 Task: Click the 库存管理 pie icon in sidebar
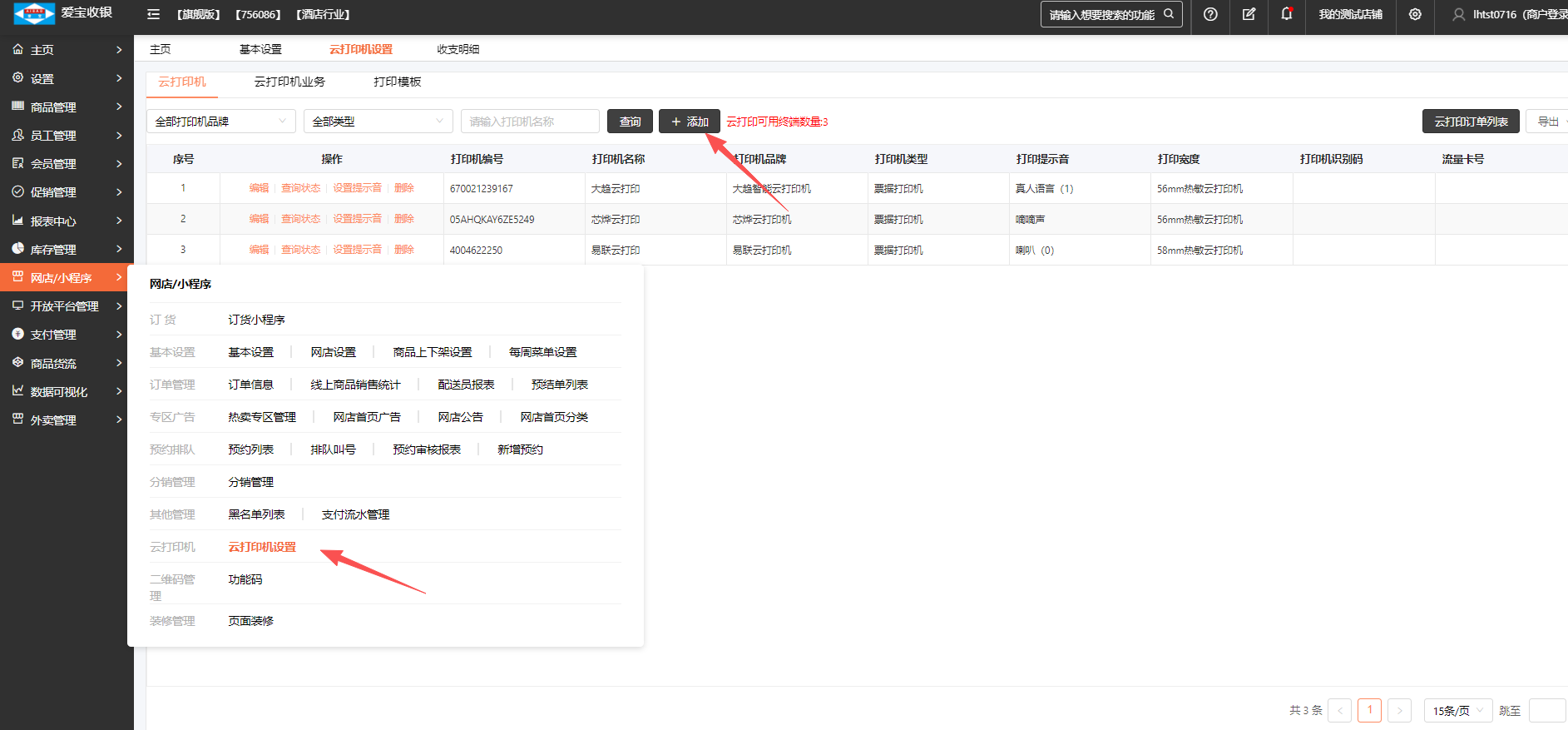coord(17,249)
